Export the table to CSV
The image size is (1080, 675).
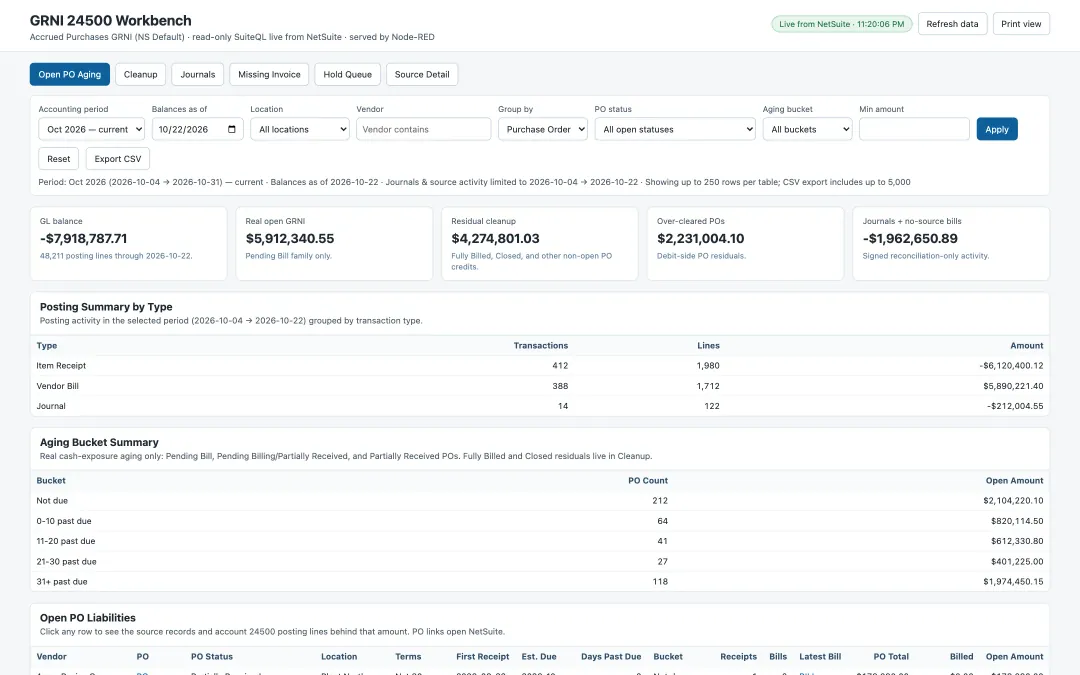click(118, 158)
